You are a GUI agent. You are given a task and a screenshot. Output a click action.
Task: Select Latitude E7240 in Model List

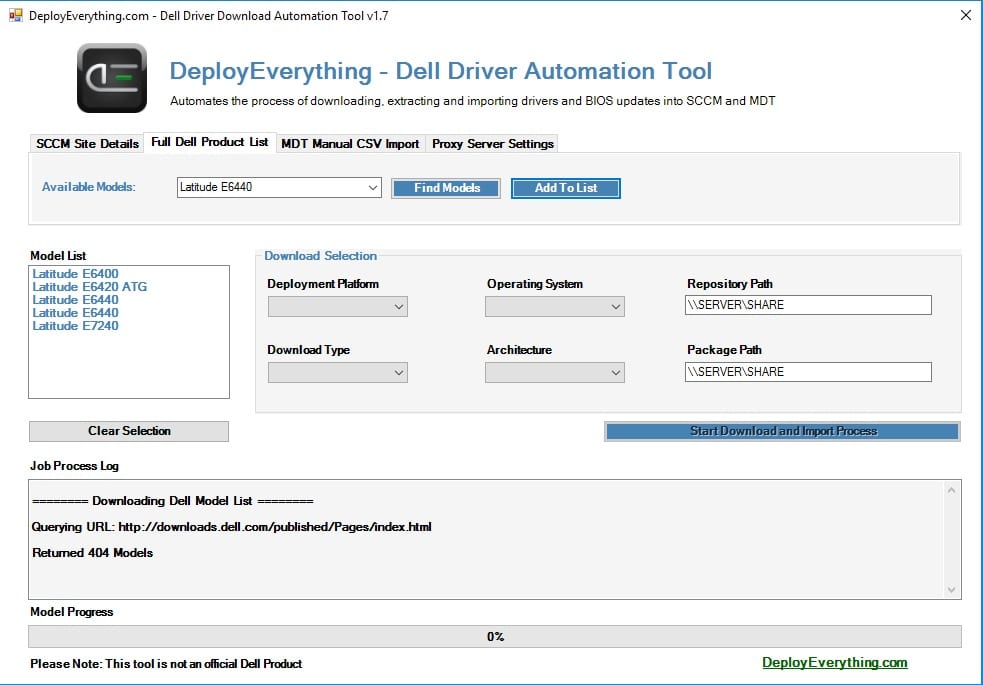(75, 326)
